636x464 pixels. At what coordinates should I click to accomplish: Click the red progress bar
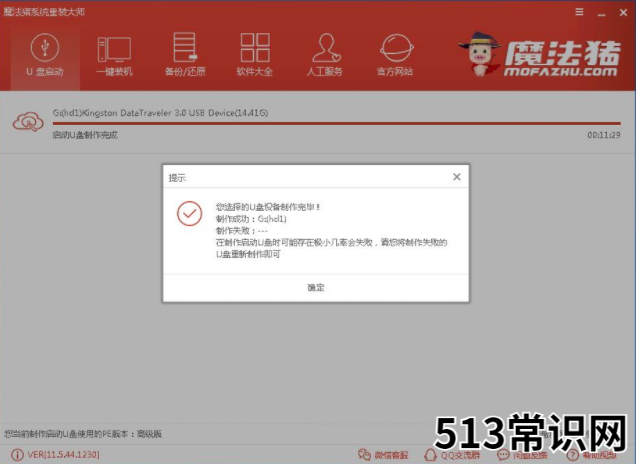point(336,123)
